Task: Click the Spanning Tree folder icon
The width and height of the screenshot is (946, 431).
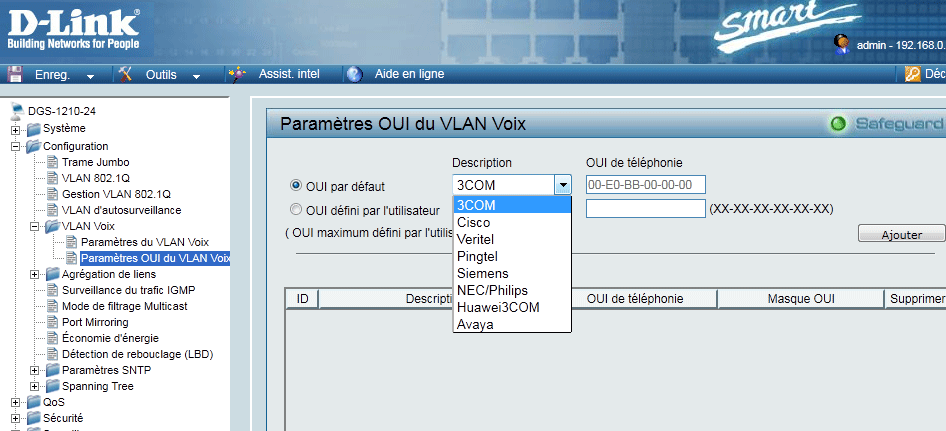Action: (x=53, y=386)
